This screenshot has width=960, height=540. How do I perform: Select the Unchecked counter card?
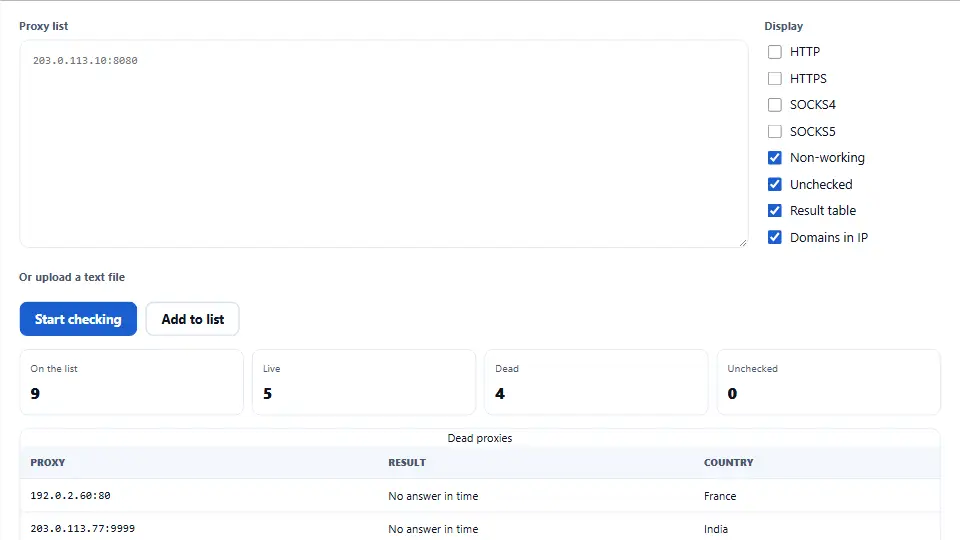coord(828,382)
